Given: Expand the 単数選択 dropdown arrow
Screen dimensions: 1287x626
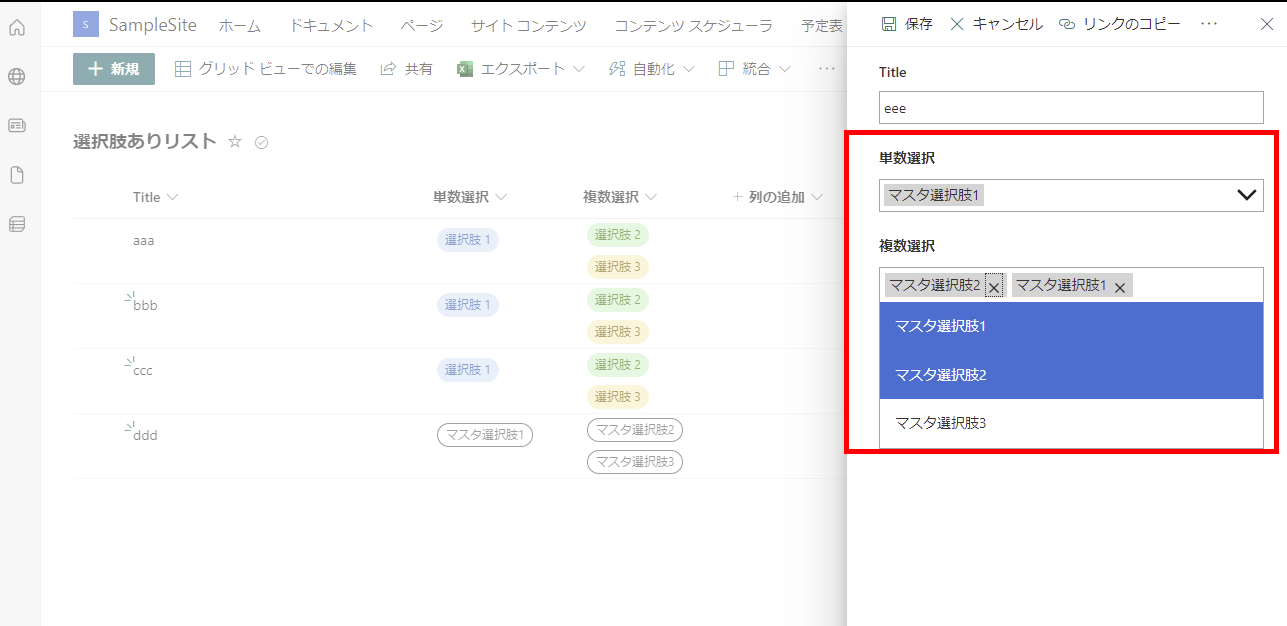Looking at the screenshot, I should pyautogui.click(x=1246, y=195).
